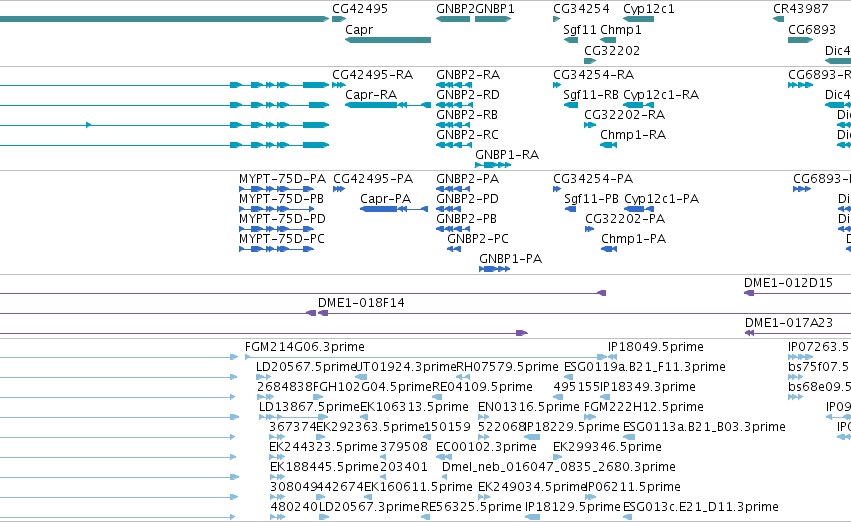Open the Cyp12c1-PA protein label
Screen dimensions: 851x522
[x=662, y=199]
